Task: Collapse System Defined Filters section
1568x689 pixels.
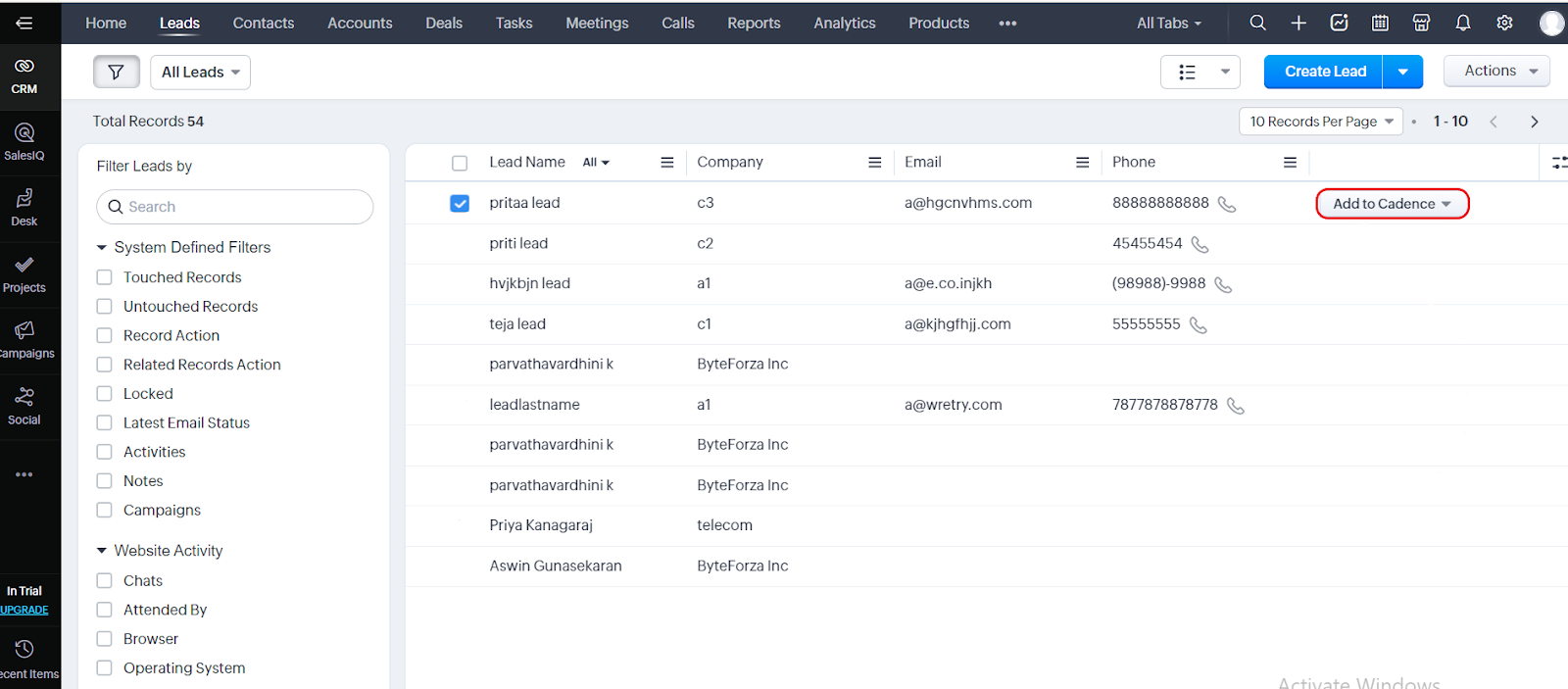Action: pos(102,247)
